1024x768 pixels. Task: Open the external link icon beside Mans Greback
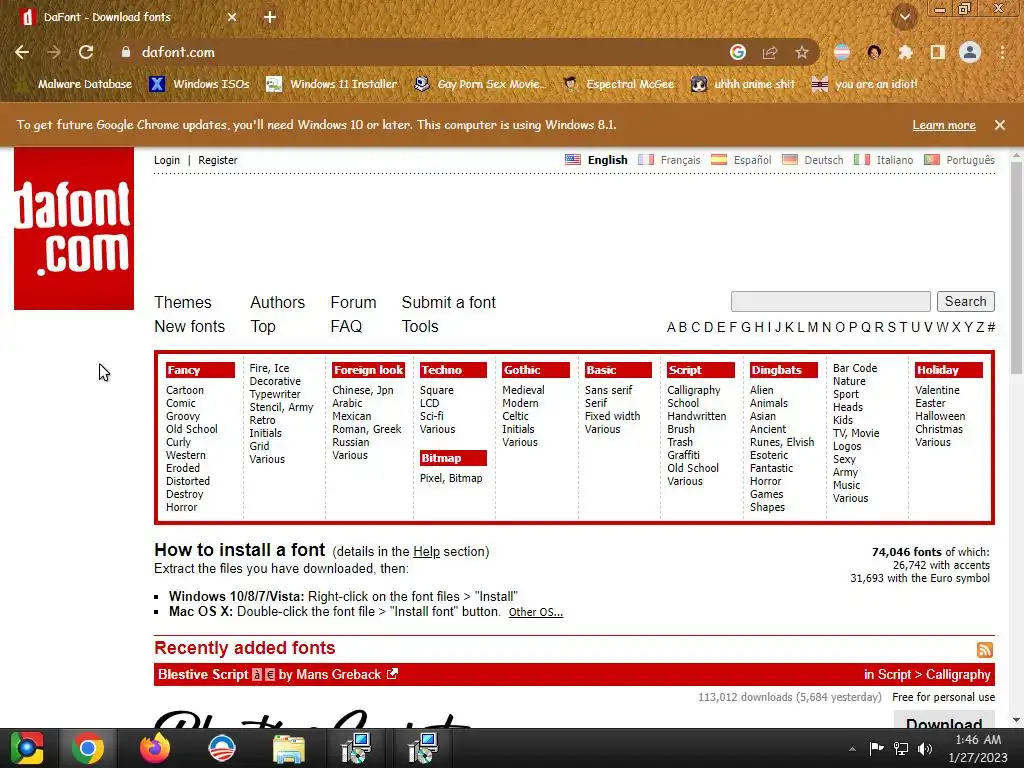(x=392, y=674)
